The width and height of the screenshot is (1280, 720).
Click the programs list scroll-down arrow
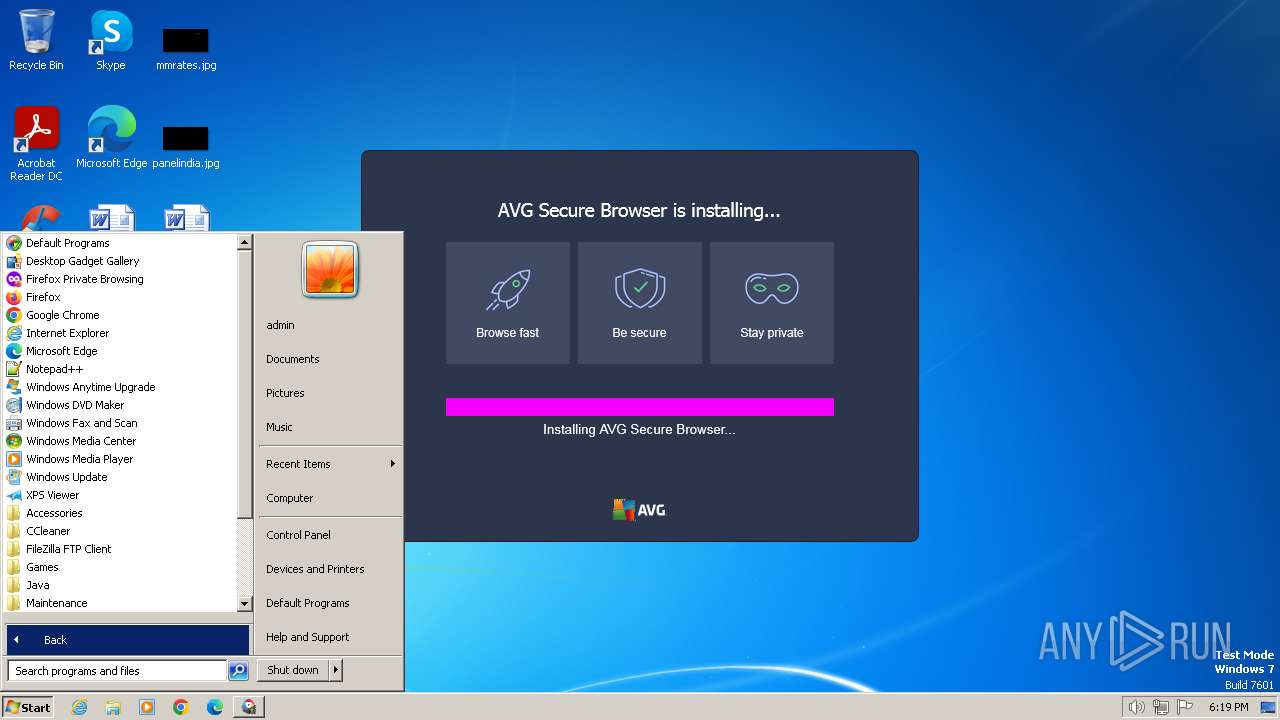(x=244, y=604)
